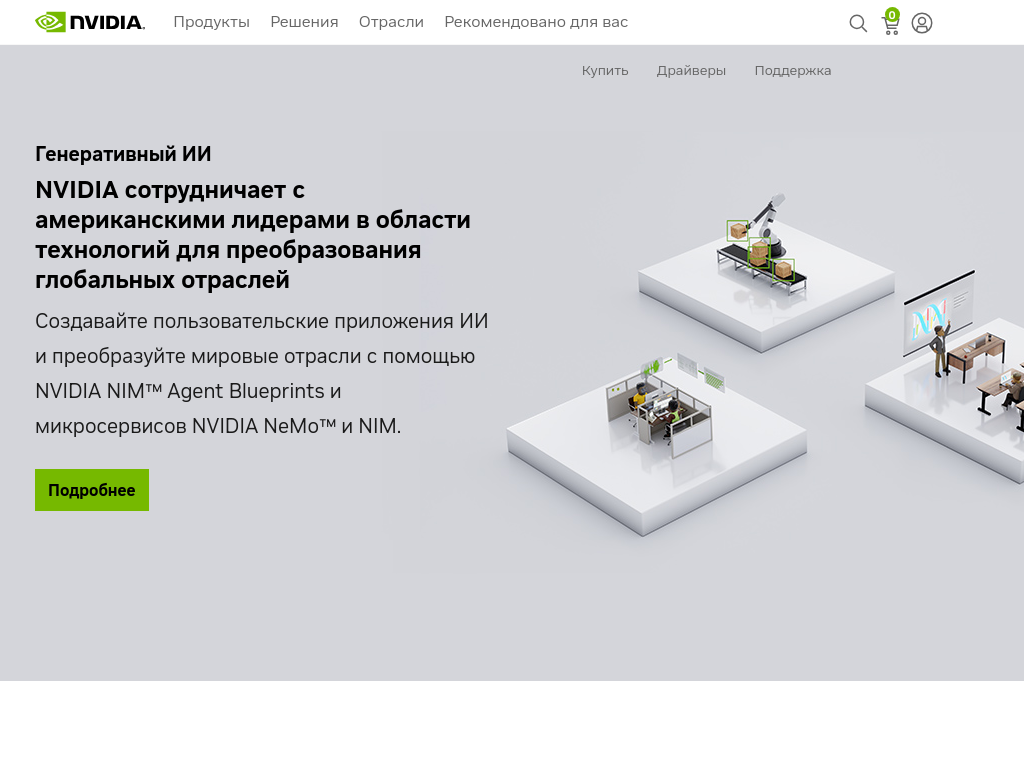The height and width of the screenshot is (768, 1024).
Task: Click the Создавайте пользовательские приложения paragraph
Action: (261, 374)
